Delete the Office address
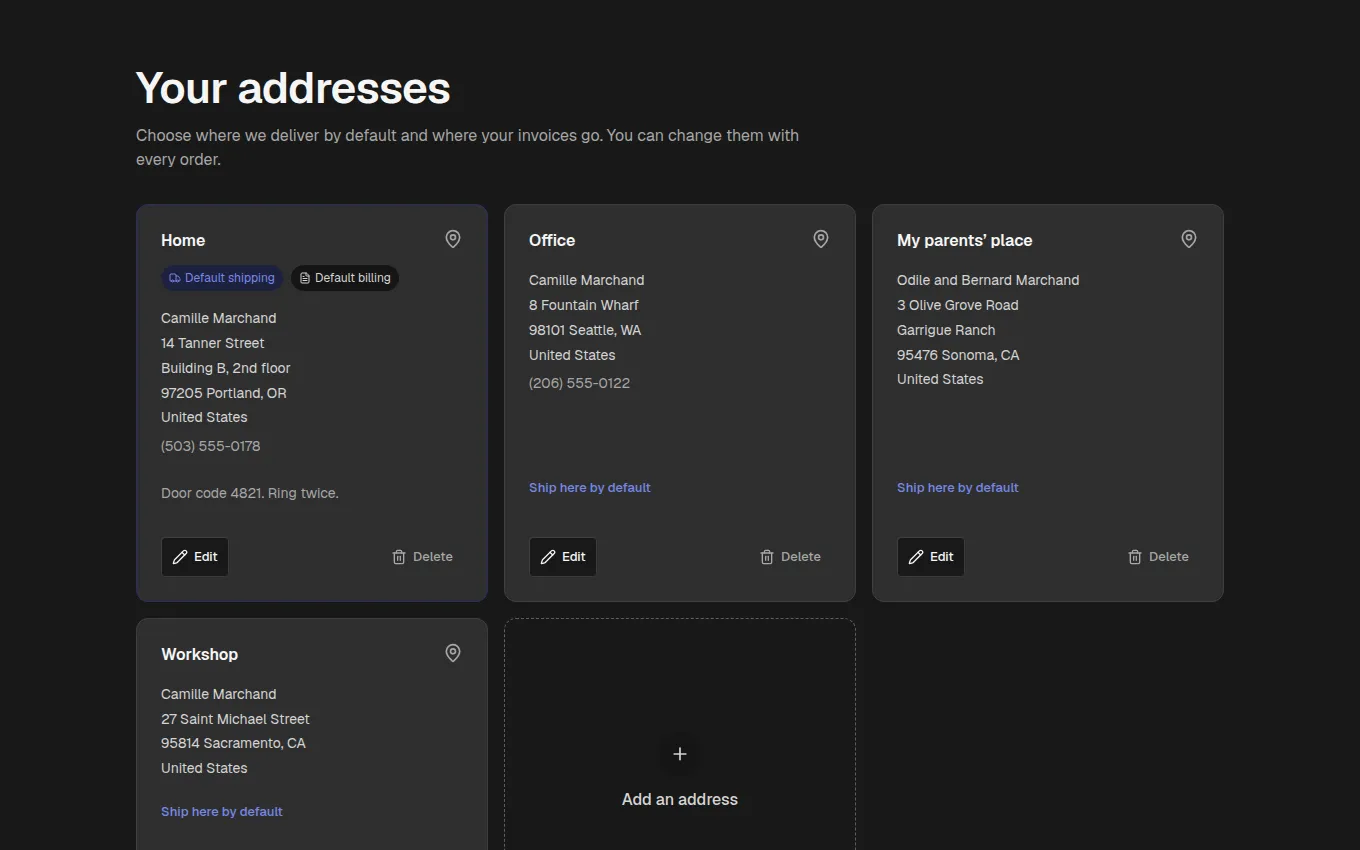 click(791, 557)
